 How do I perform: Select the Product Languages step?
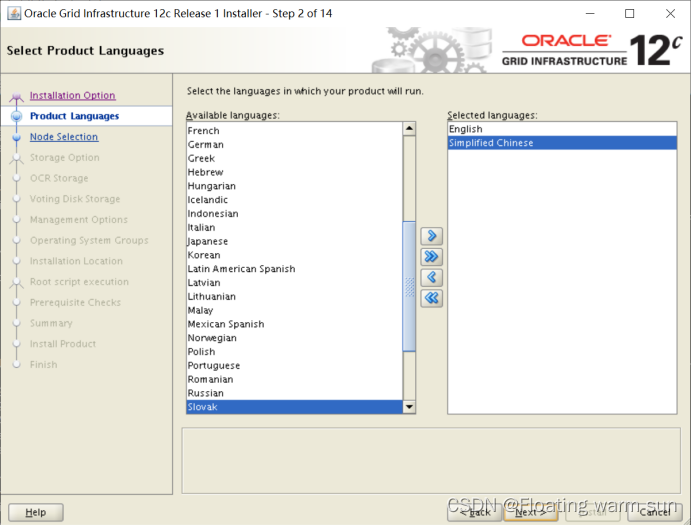(75, 116)
